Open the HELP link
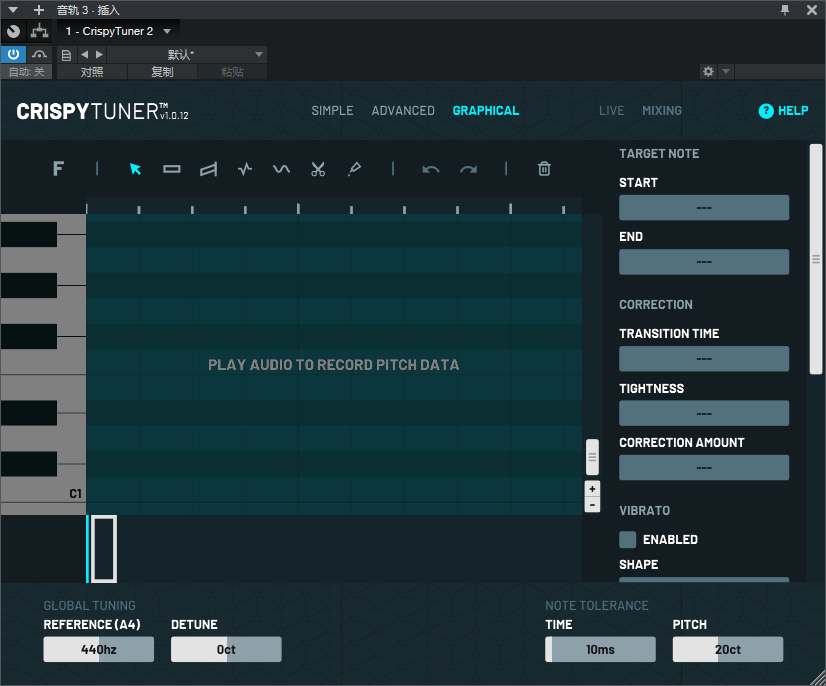 pyautogui.click(x=793, y=111)
